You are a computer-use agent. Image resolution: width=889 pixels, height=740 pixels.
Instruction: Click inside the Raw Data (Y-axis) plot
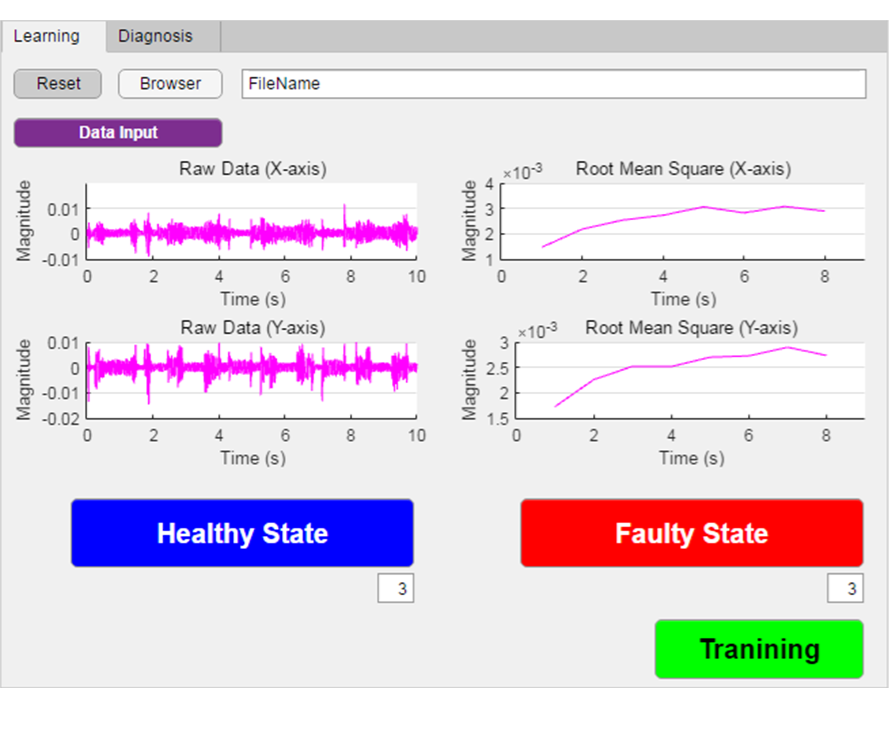(251, 380)
